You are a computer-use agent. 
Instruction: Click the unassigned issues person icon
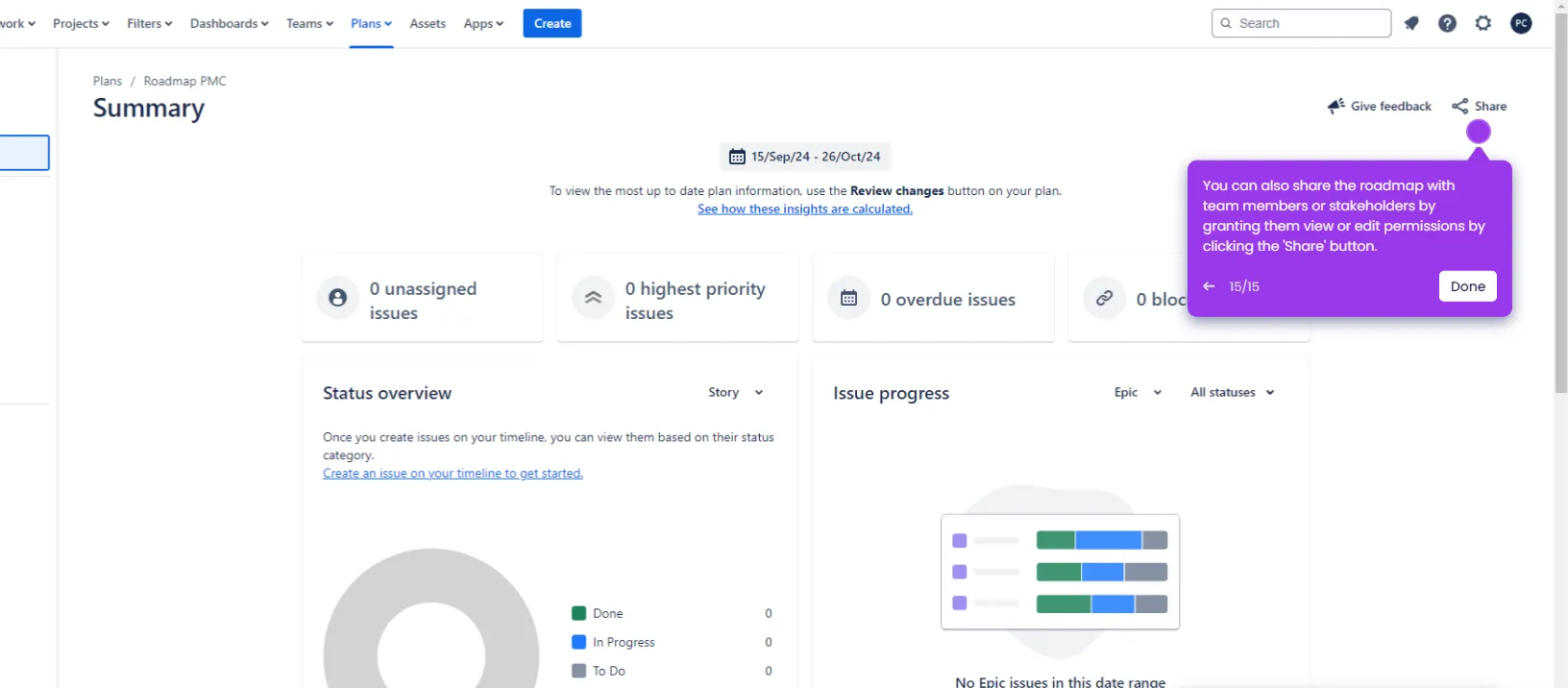[x=337, y=298]
